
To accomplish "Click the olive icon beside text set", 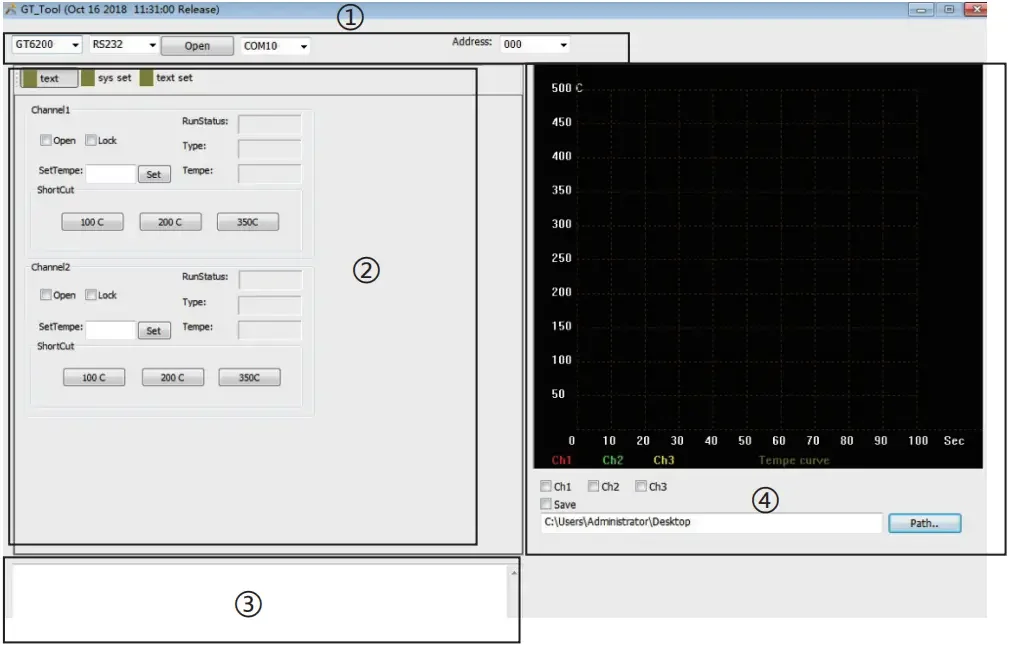I will click(x=146, y=78).
